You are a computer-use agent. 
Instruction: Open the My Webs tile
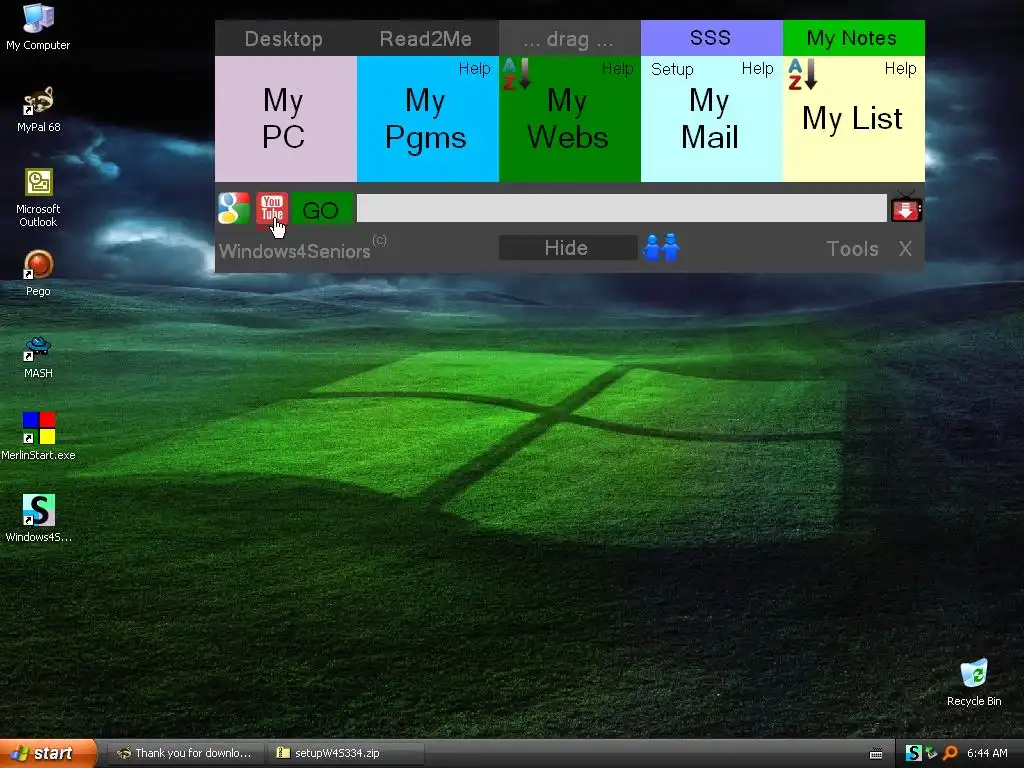(569, 119)
